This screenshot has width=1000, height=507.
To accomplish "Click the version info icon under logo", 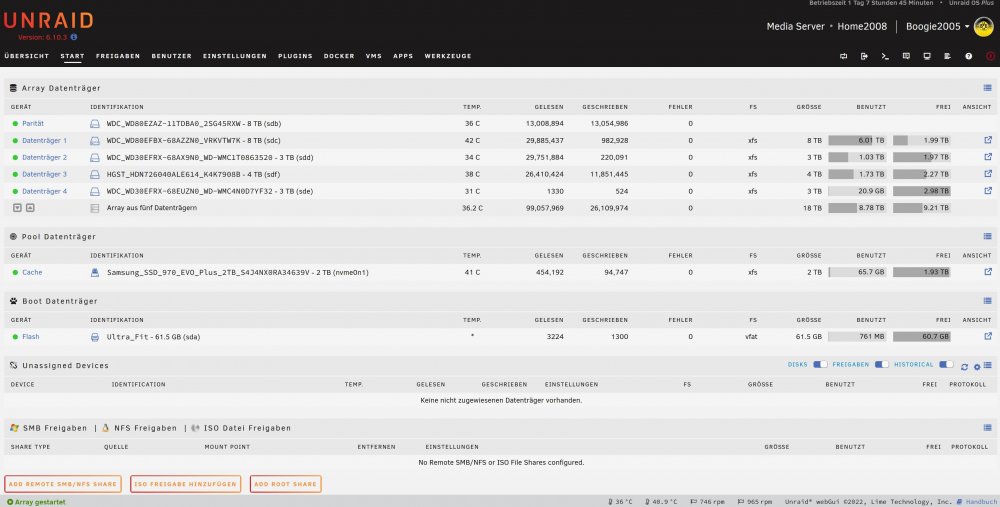I will [x=74, y=37].
